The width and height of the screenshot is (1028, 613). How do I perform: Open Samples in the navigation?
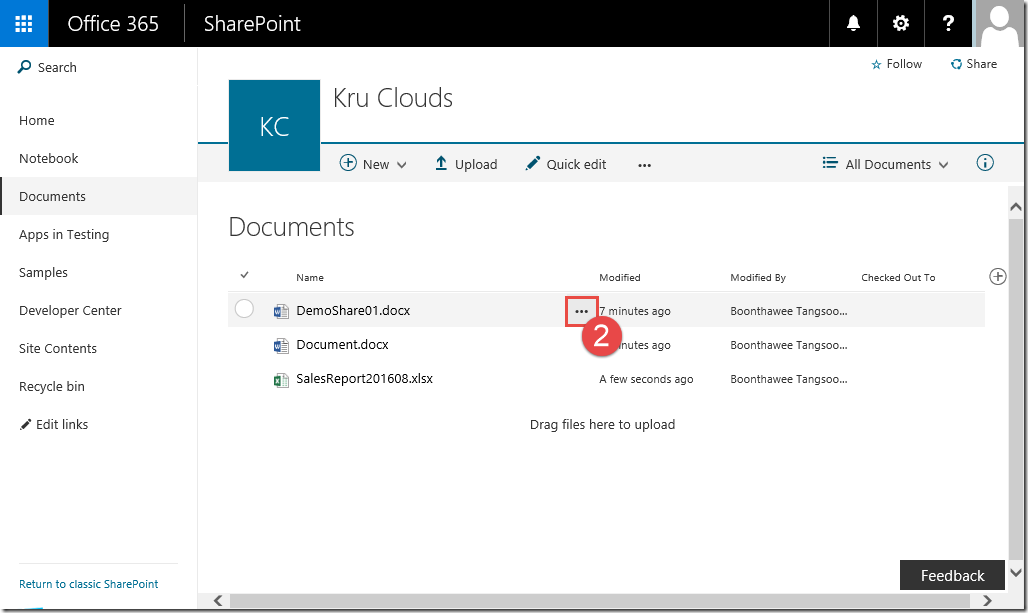click(43, 273)
